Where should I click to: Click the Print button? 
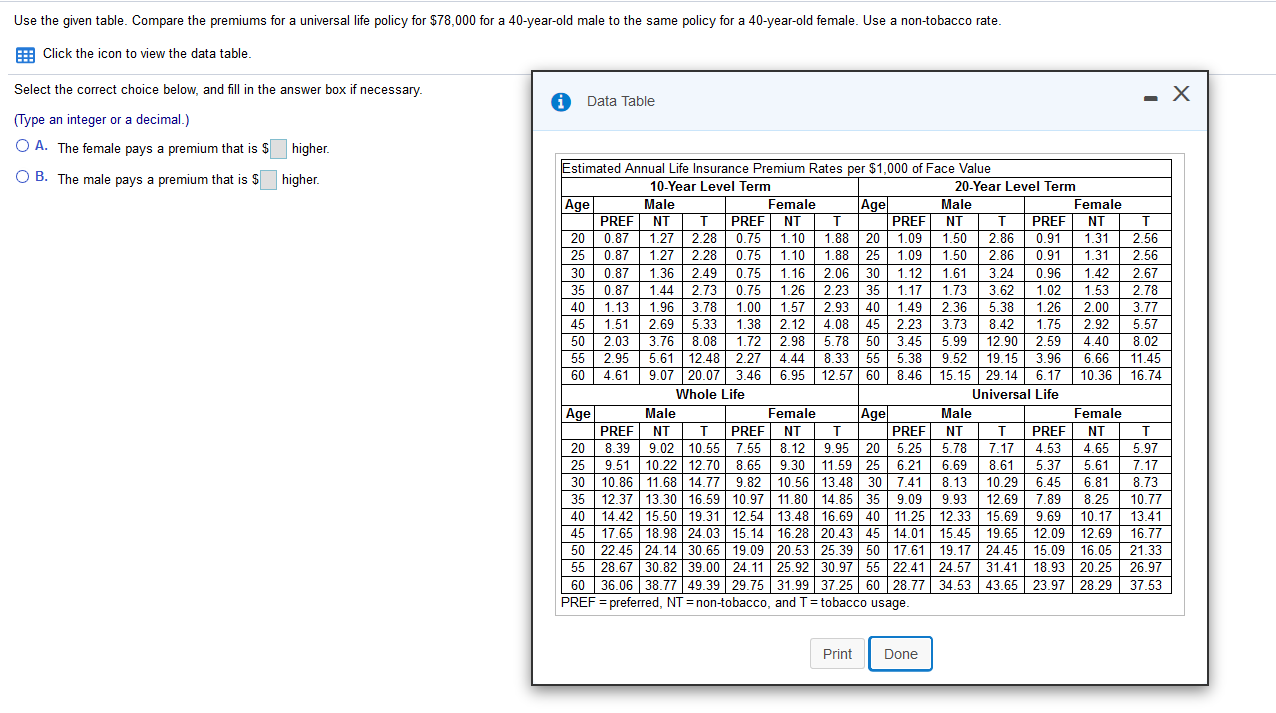point(837,653)
